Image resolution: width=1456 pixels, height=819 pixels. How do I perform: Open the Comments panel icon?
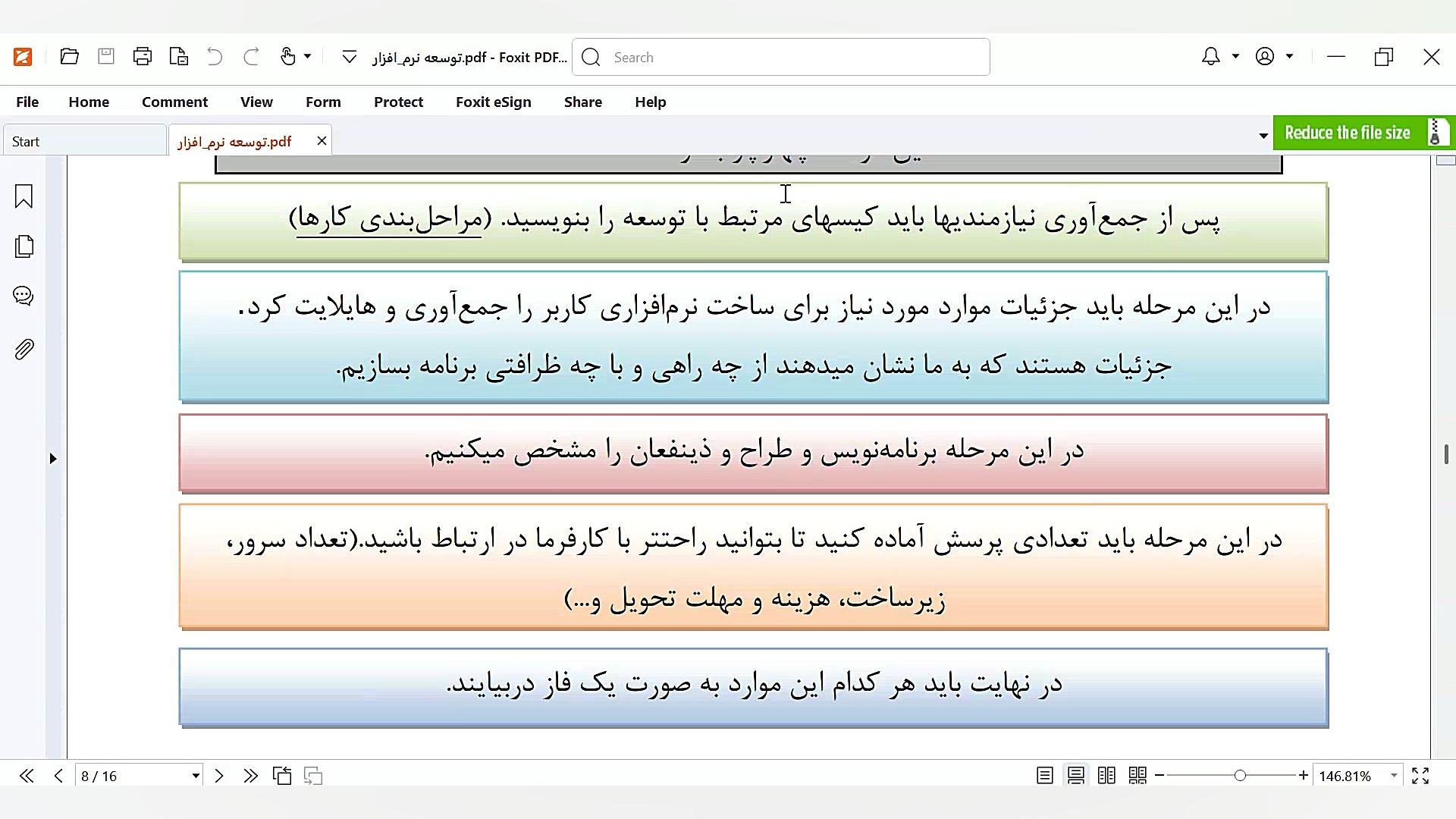(24, 297)
